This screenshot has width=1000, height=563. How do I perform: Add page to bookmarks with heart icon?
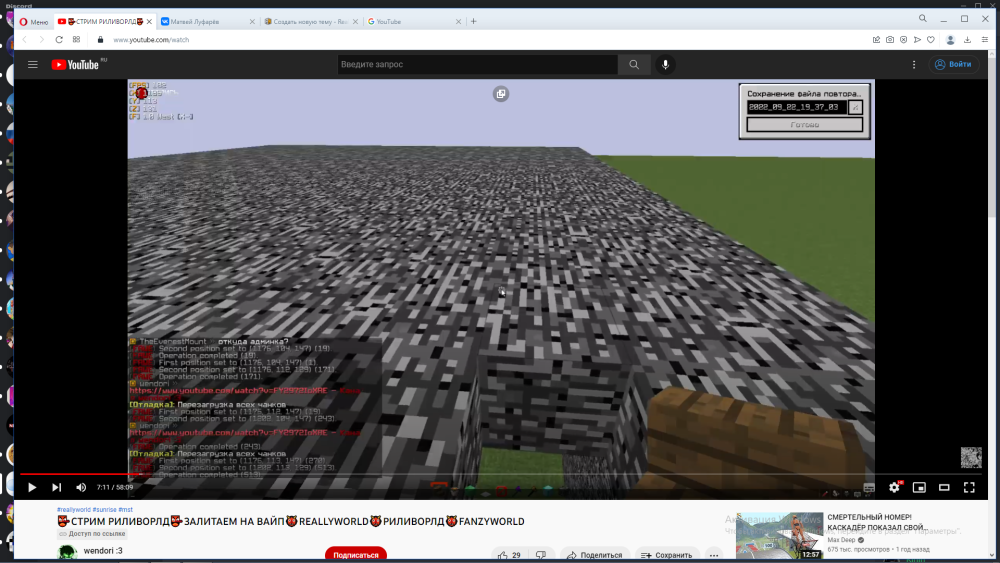(931, 40)
